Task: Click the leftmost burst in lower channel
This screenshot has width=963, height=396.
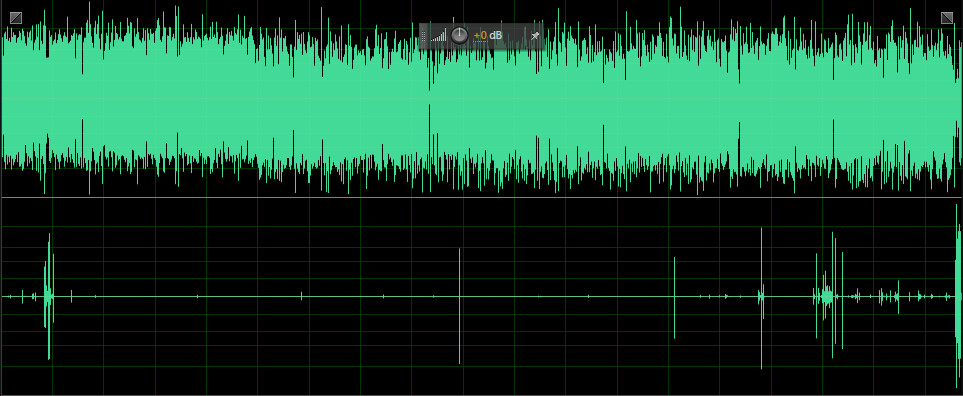Action: [49, 297]
